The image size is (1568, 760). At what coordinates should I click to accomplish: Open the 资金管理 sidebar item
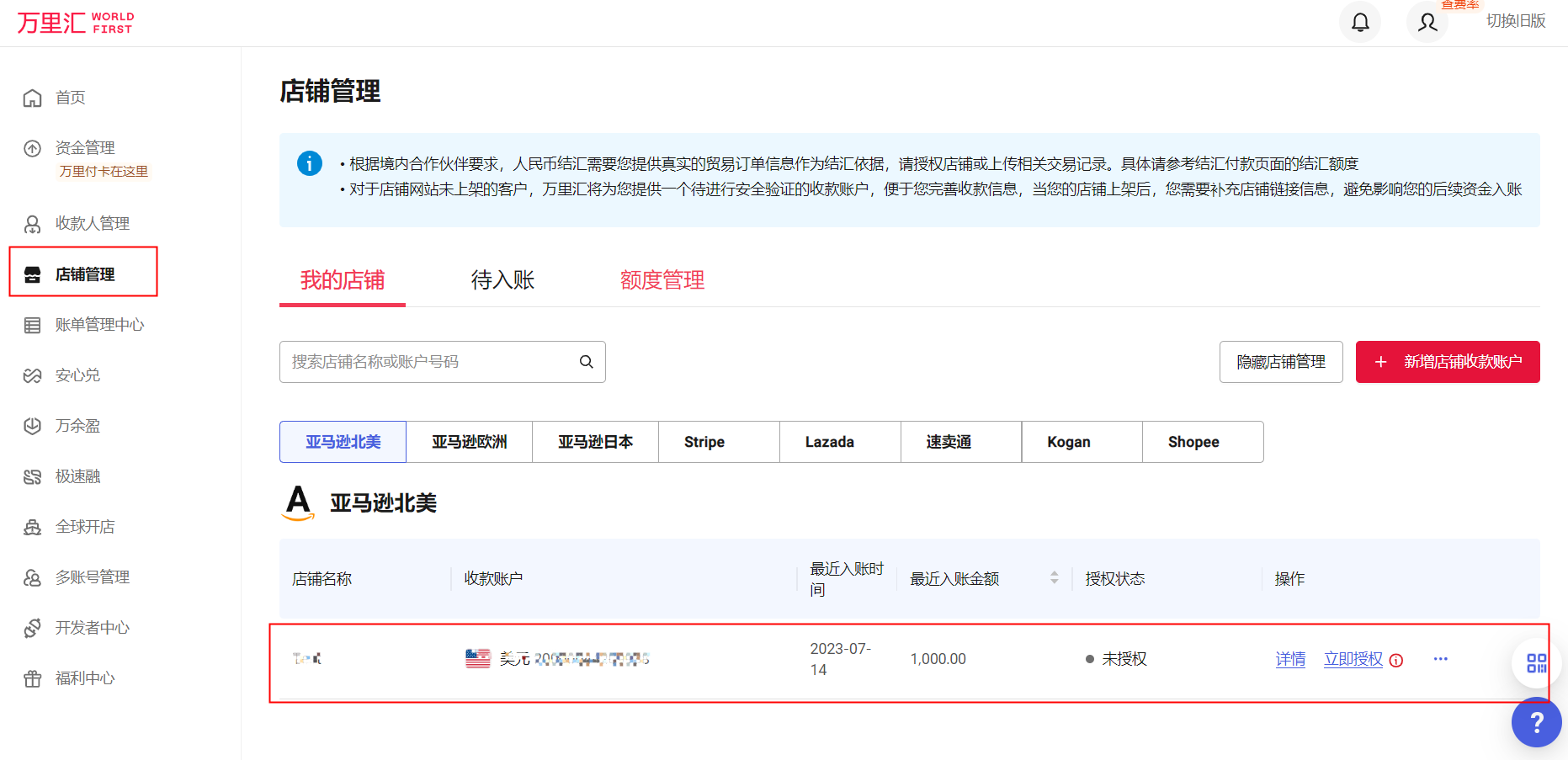[84, 146]
